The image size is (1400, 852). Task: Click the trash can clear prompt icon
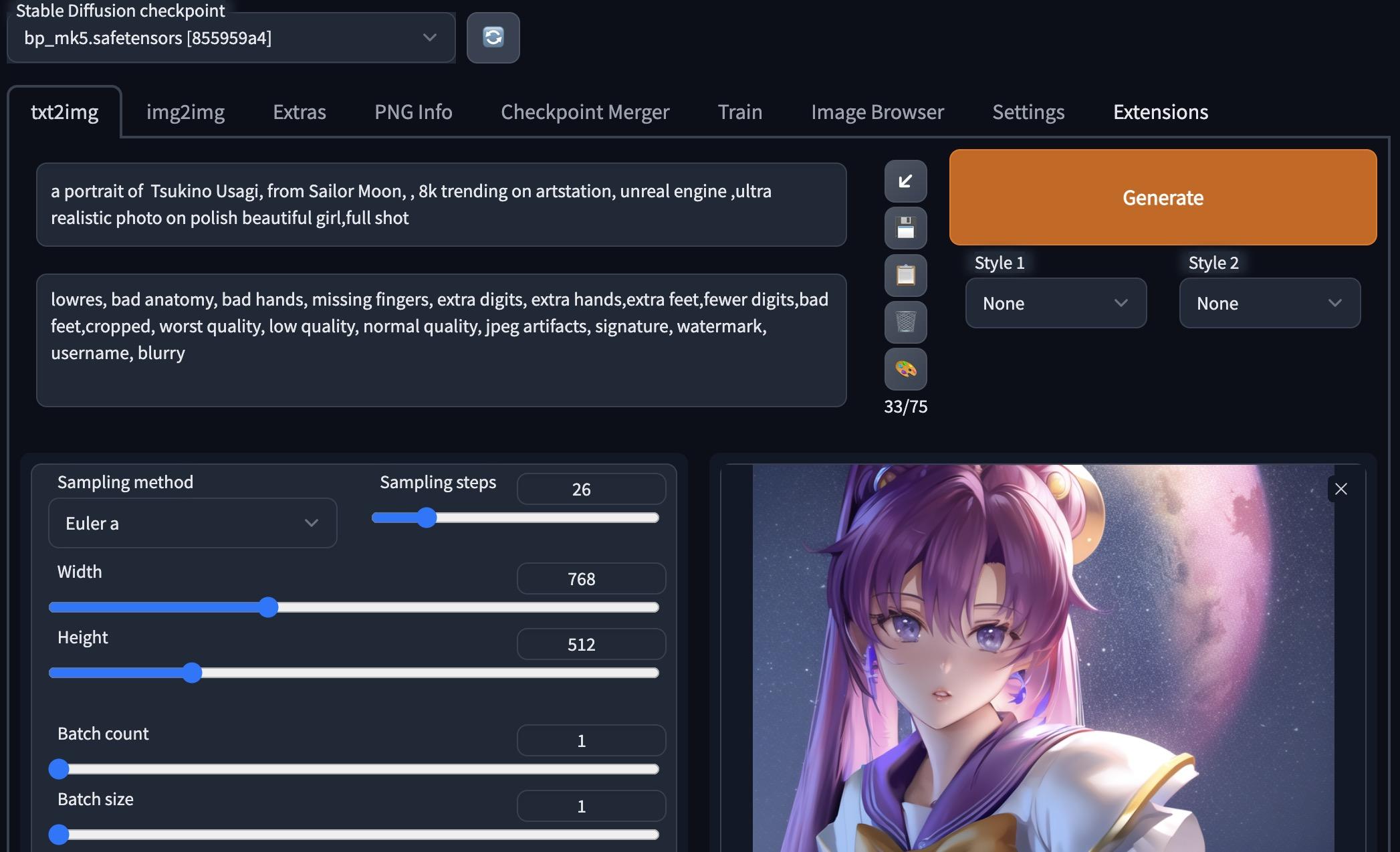pyautogui.click(x=905, y=322)
